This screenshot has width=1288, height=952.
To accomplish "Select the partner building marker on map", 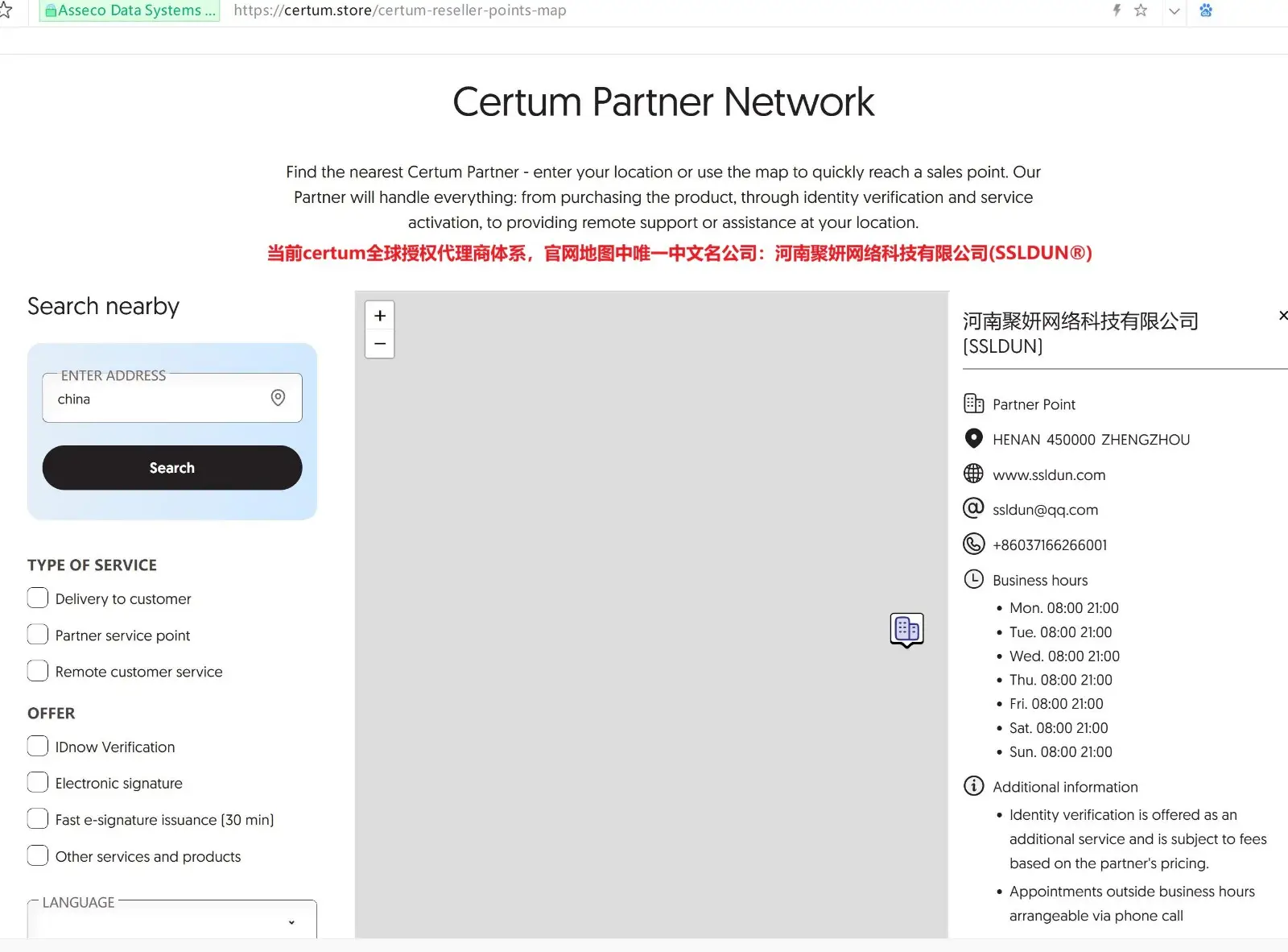I will [x=906, y=629].
